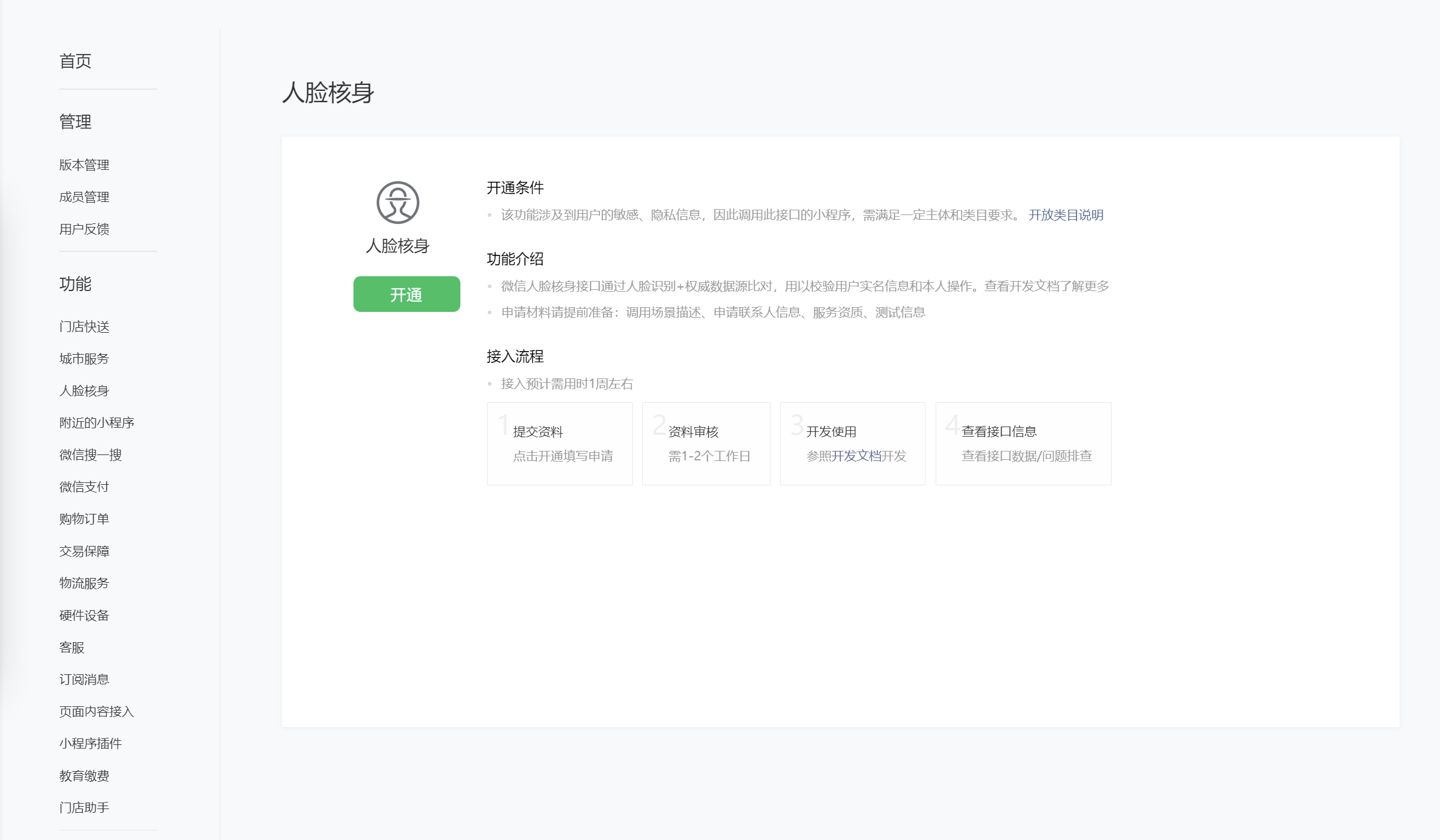The height and width of the screenshot is (840, 1440).
Task: Select 人脸核身 sidebar entry
Action: pos(84,390)
